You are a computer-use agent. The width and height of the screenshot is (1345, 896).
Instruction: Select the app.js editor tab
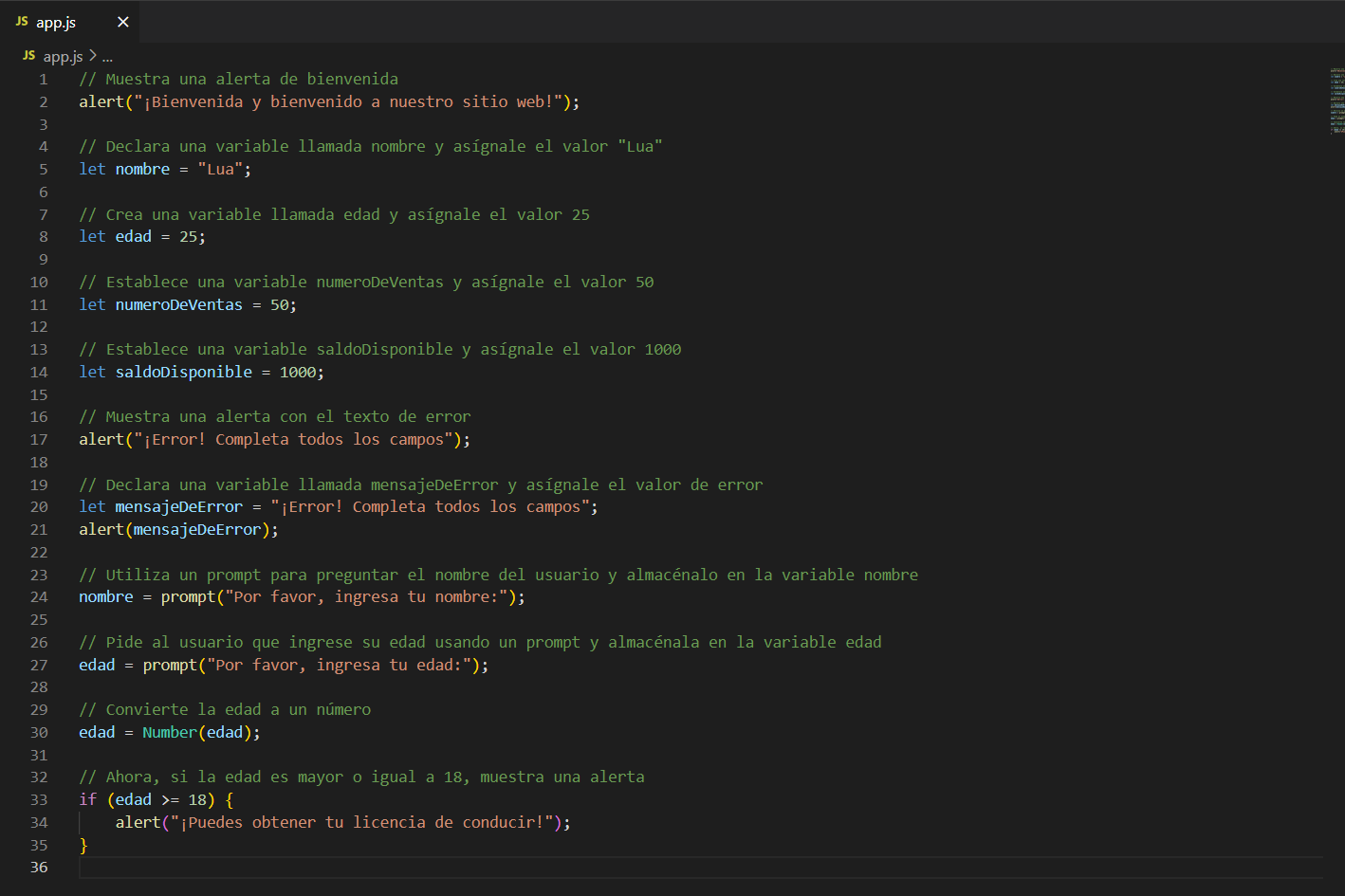[69, 22]
